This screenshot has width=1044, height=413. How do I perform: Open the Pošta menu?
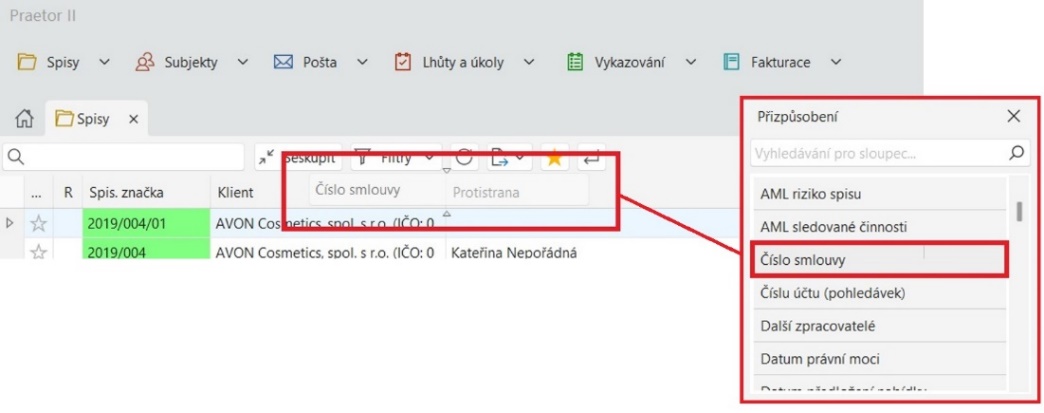coord(320,62)
